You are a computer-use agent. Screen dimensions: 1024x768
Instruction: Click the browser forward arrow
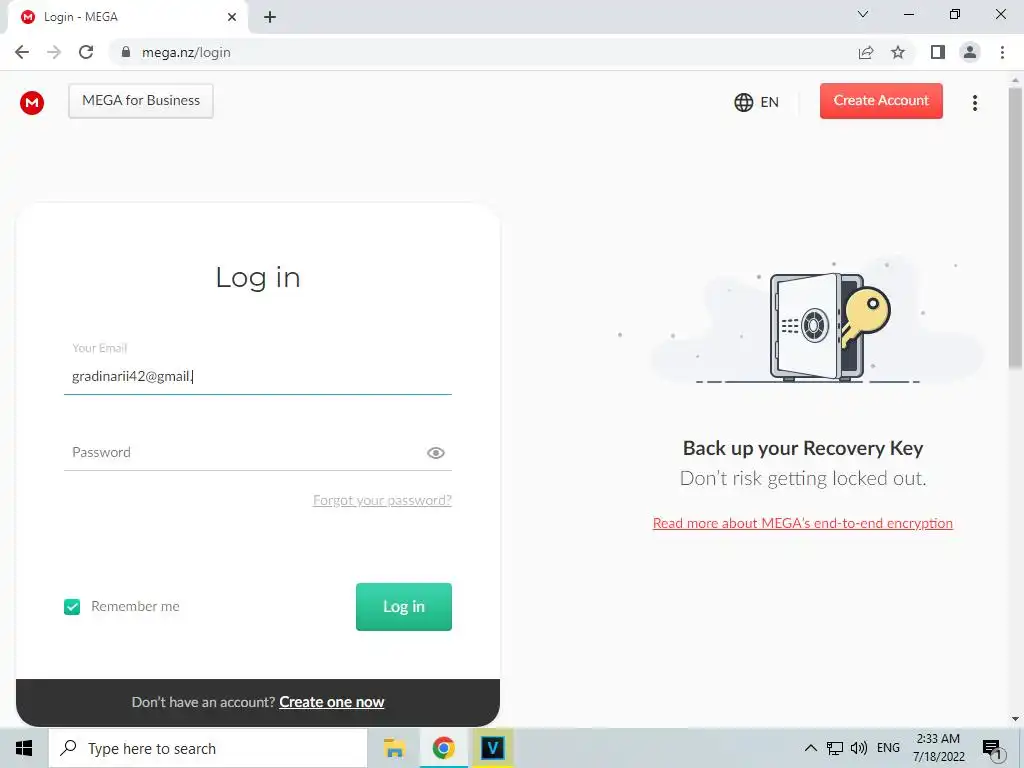click(54, 52)
